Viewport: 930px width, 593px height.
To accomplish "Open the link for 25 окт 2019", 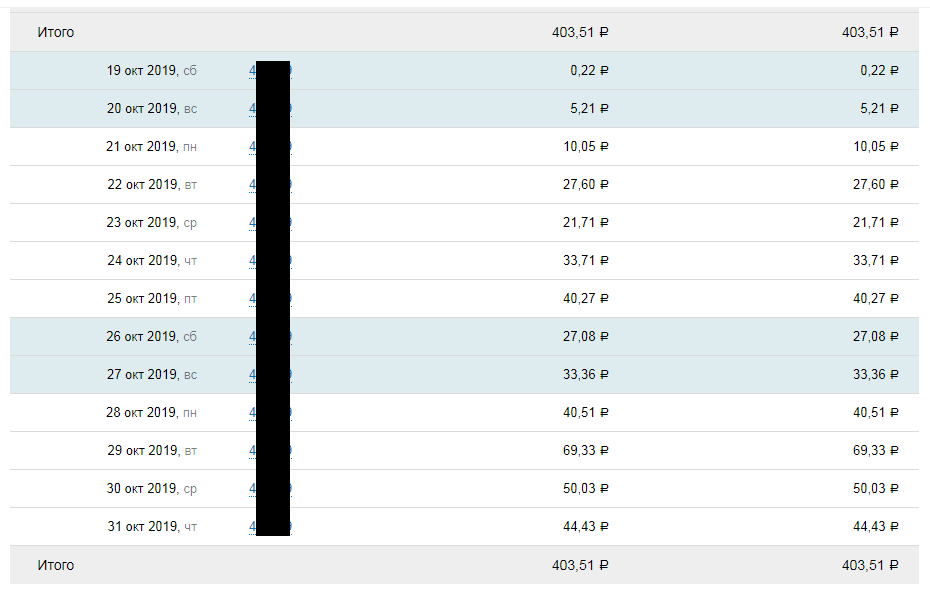I will point(252,299).
